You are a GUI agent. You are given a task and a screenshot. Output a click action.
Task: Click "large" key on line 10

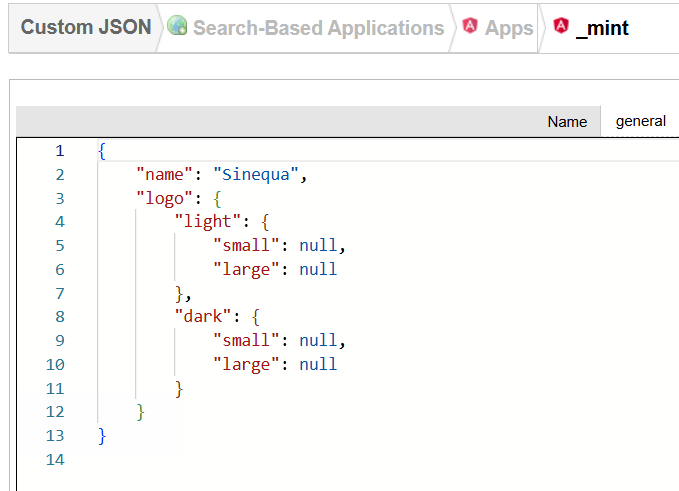[x=246, y=364]
